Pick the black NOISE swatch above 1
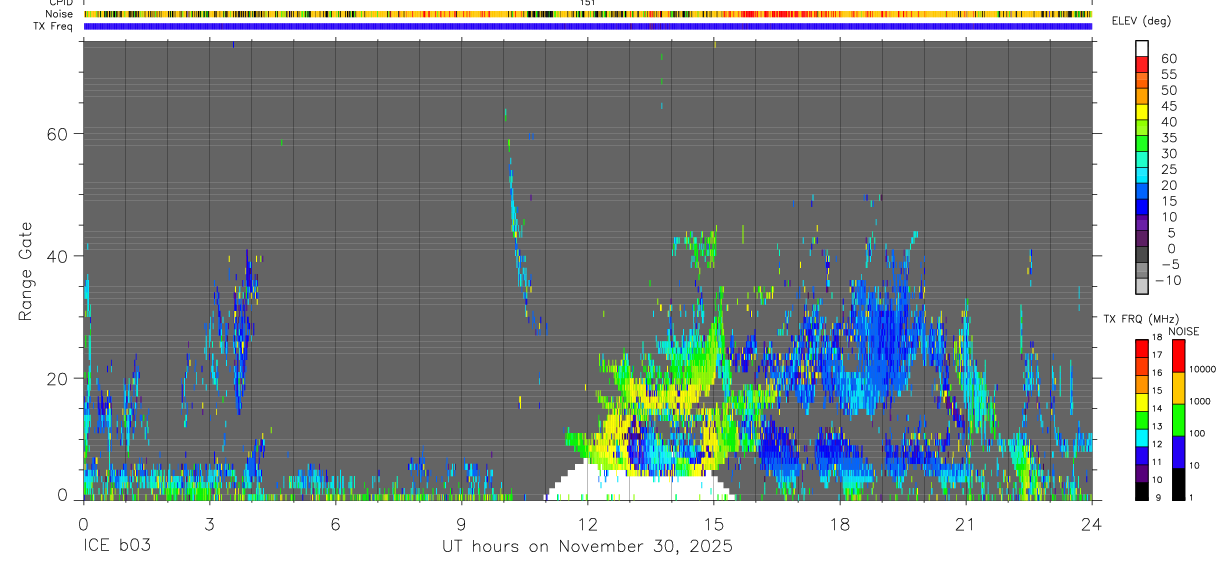The height and width of the screenshot is (567, 1228). point(1178,484)
